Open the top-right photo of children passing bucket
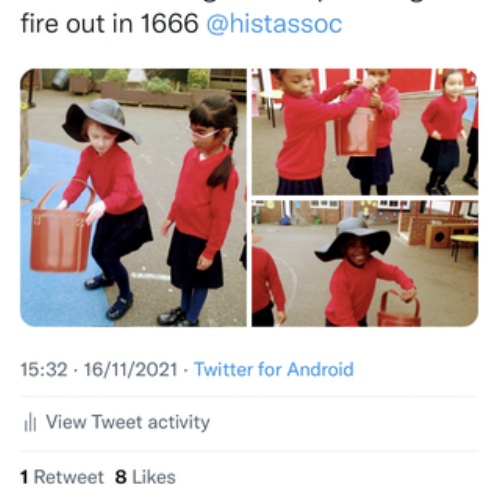The image size is (499, 498). [x=365, y=132]
